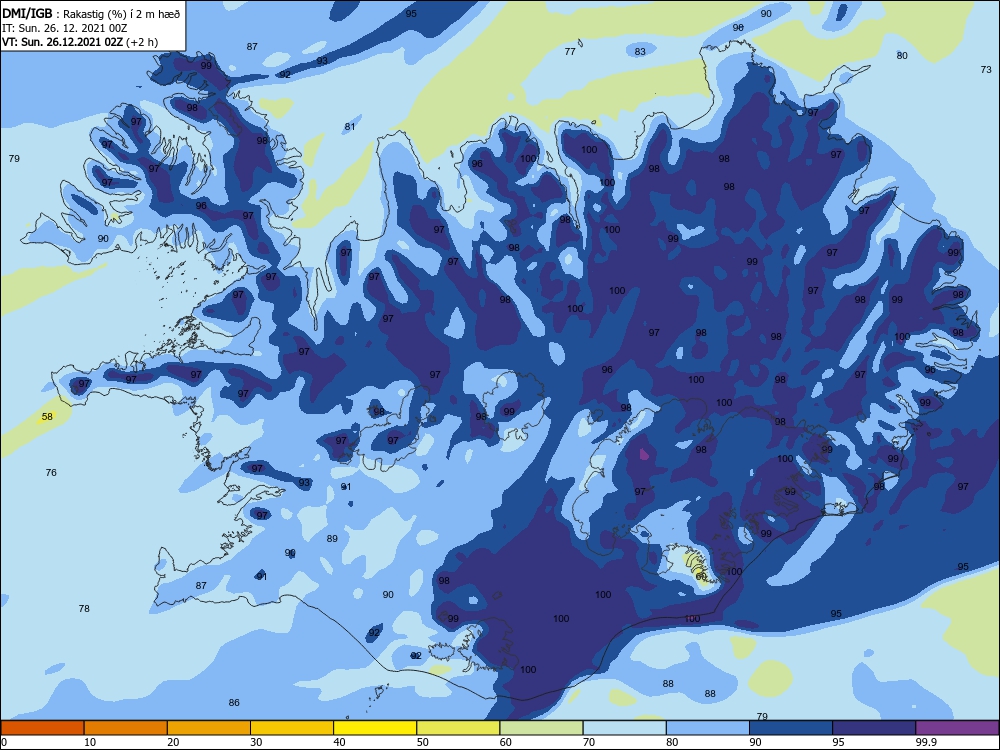The image size is (1000, 750).
Task: Click the 73 value at the northeast corner
Action: (x=986, y=70)
